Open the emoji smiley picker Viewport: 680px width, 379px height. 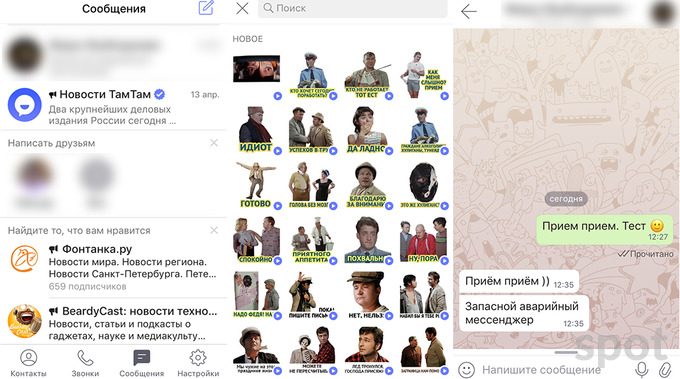point(467,369)
